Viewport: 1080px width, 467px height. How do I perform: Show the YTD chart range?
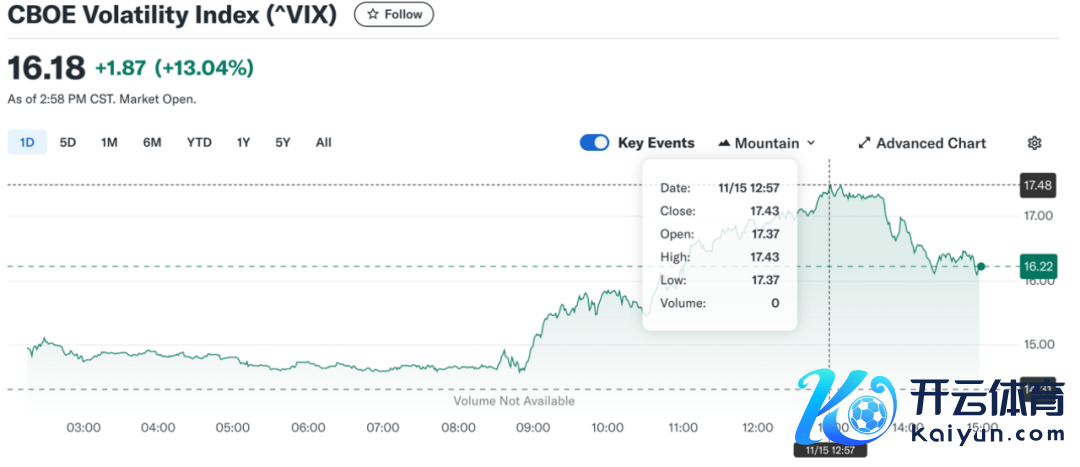tap(199, 142)
